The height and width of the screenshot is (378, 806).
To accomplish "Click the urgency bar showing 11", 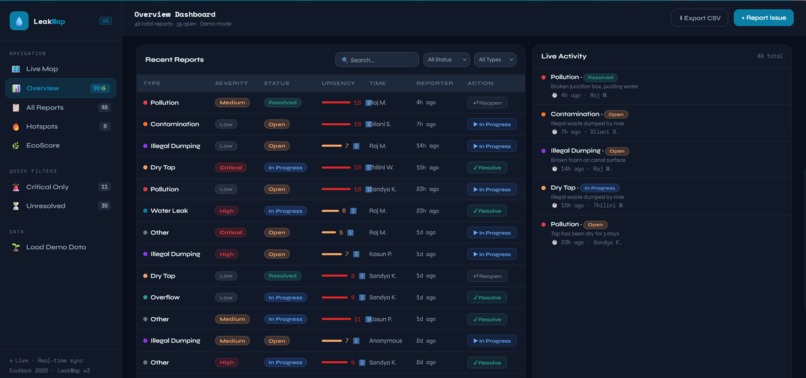I will pyautogui.click(x=336, y=319).
